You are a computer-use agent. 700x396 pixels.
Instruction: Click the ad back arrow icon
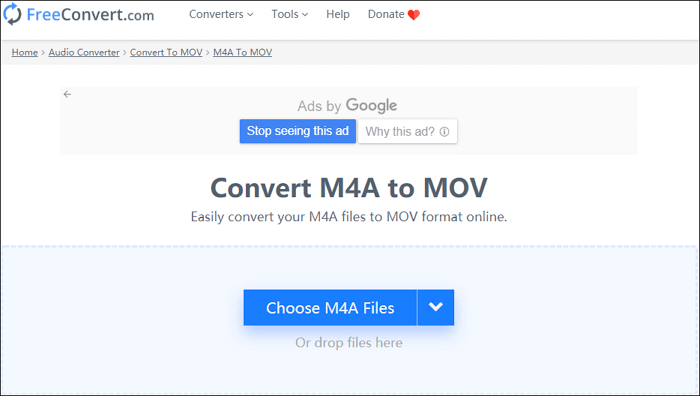point(67,94)
